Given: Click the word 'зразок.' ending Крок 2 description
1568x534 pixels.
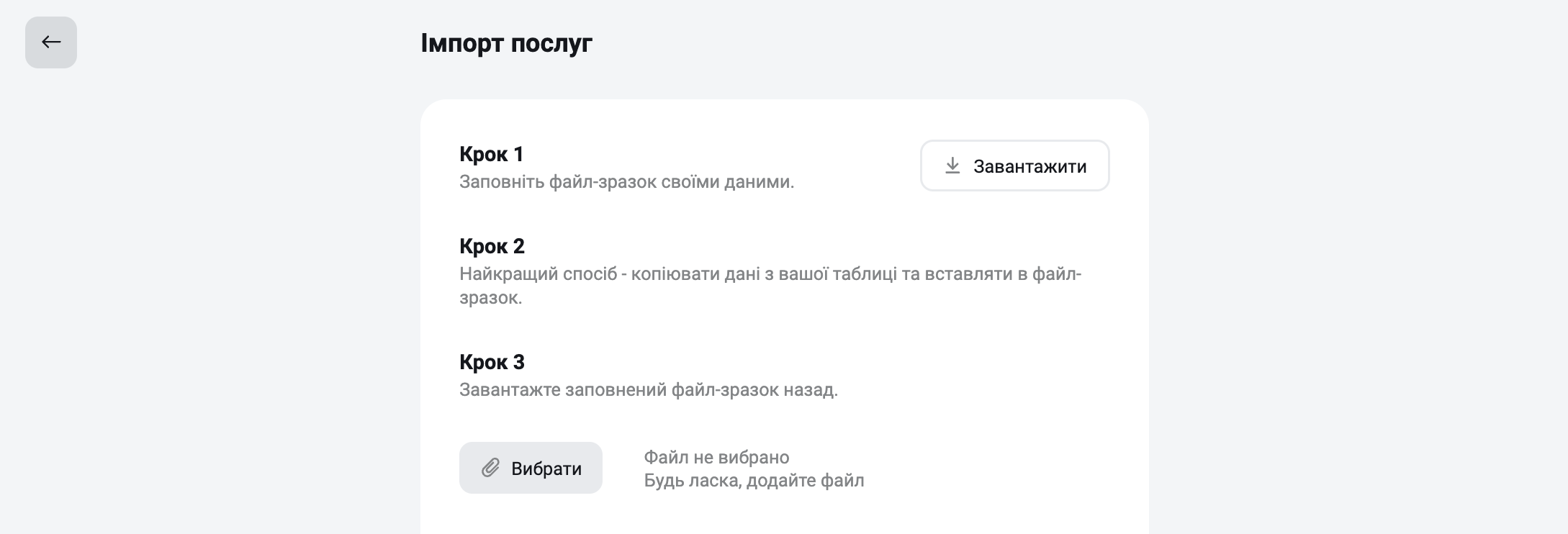Looking at the screenshot, I should coord(490,298).
